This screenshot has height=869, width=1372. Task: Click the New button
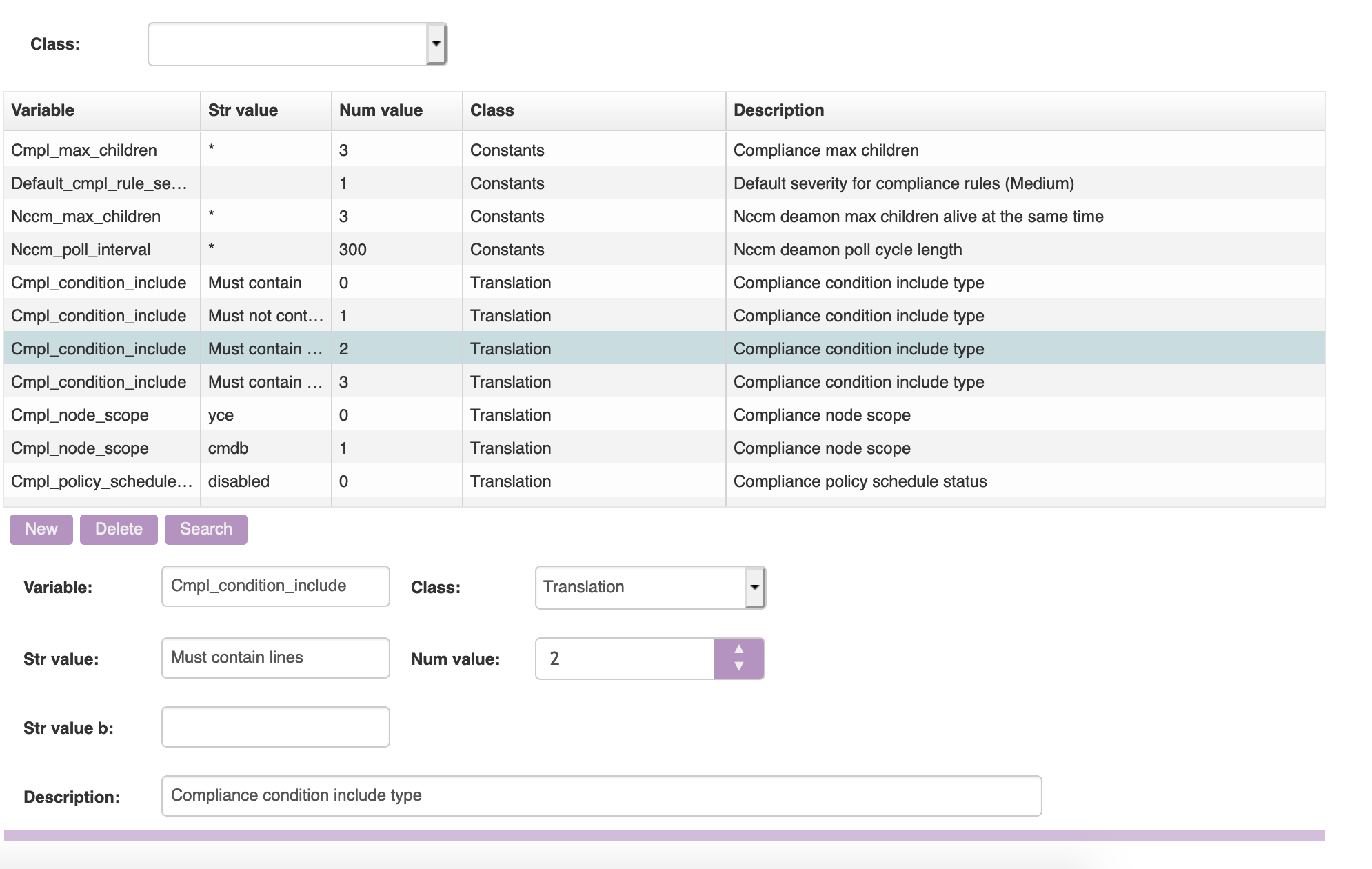pos(41,530)
